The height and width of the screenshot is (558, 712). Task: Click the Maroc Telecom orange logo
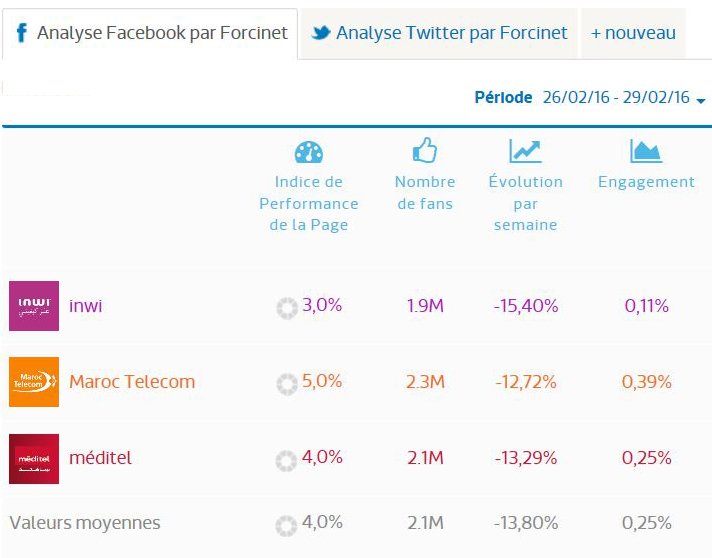(34, 382)
